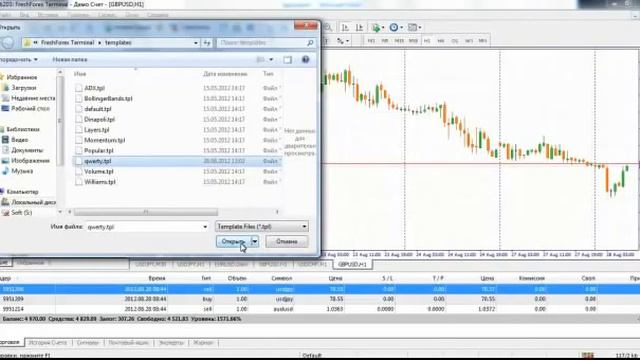The width and height of the screenshot is (640, 360).
Task: Click the Открыть button
Action: point(233,242)
